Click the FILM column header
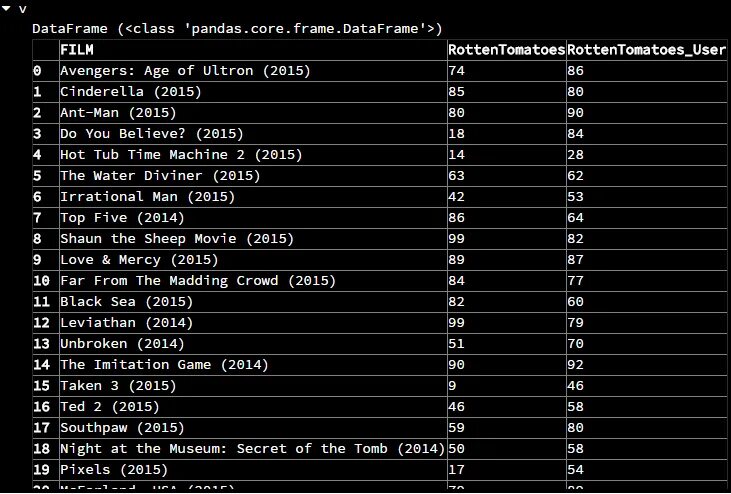The width and height of the screenshot is (731, 494). [253, 50]
